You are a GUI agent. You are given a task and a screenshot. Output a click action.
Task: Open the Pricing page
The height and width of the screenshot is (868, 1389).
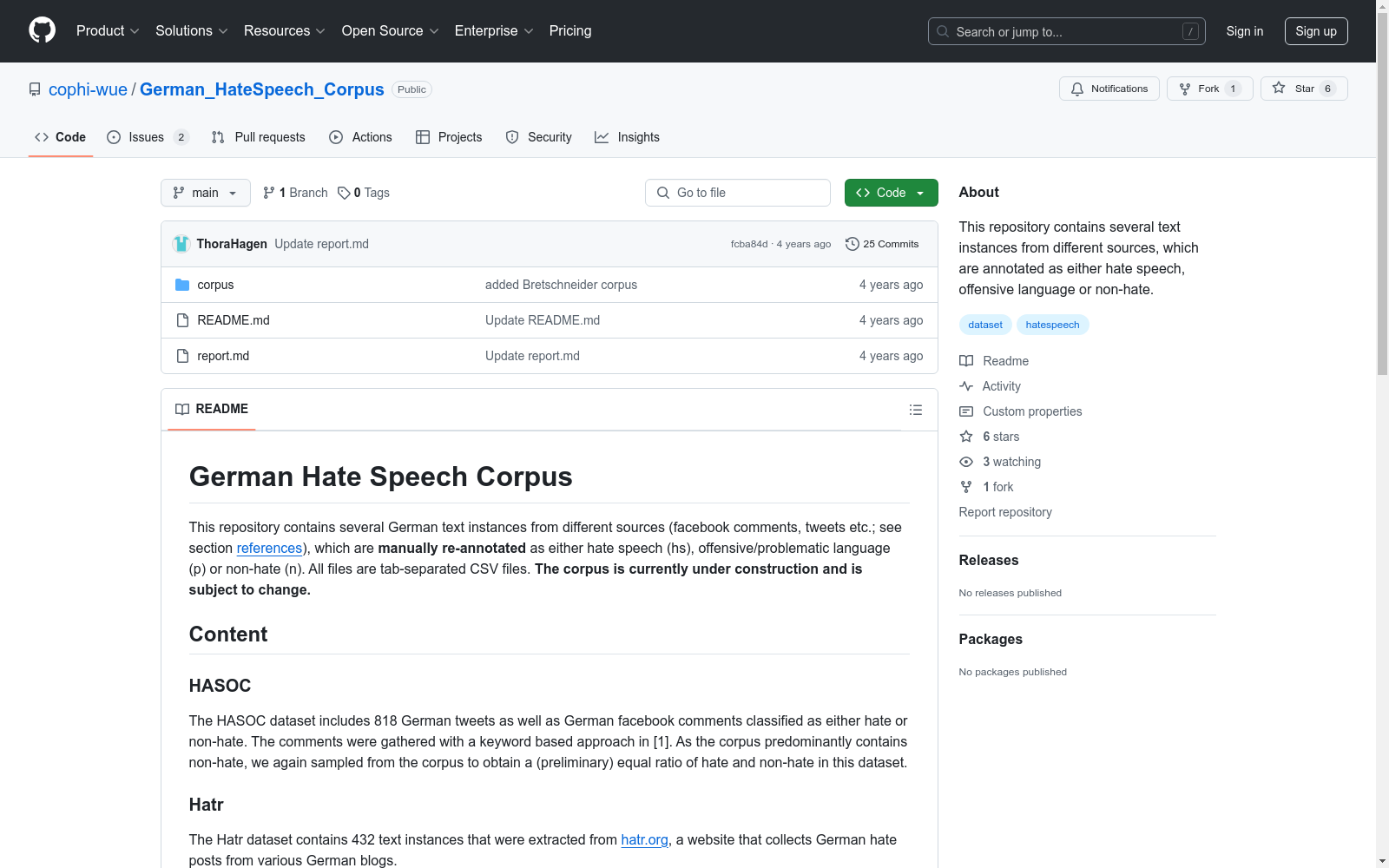point(570,30)
